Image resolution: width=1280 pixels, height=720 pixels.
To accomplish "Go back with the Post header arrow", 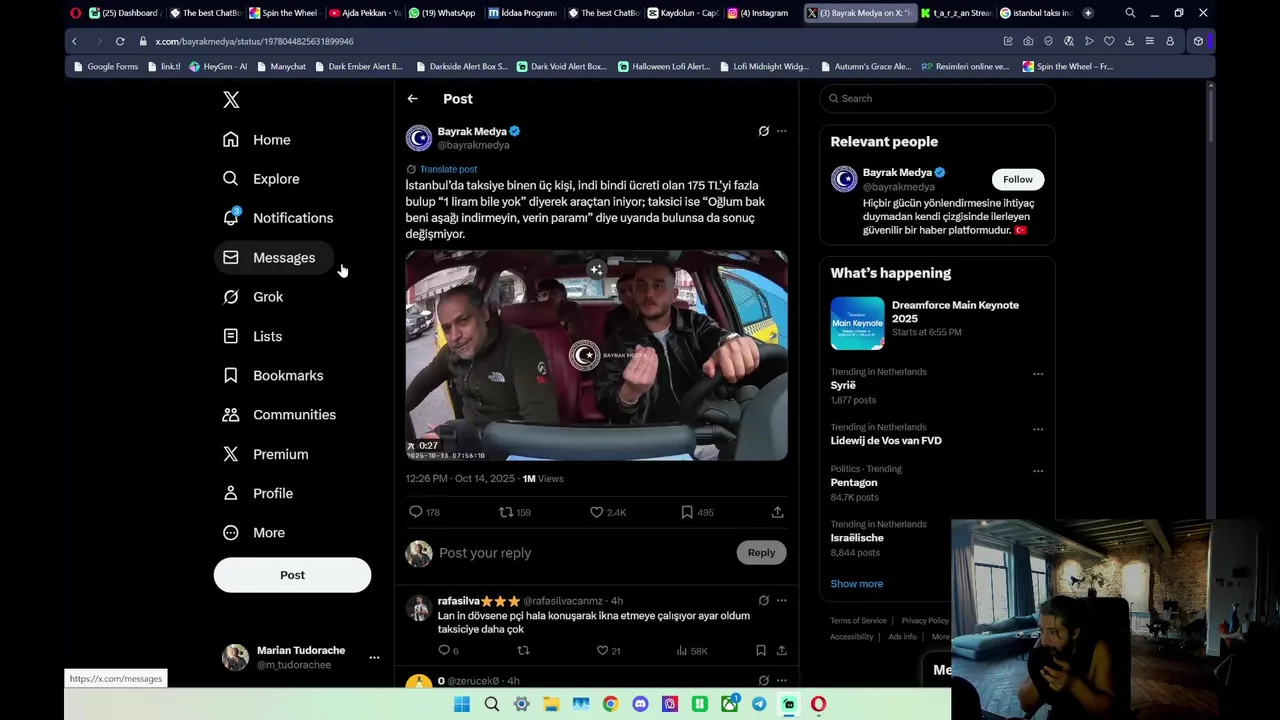I will click(x=412, y=99).
